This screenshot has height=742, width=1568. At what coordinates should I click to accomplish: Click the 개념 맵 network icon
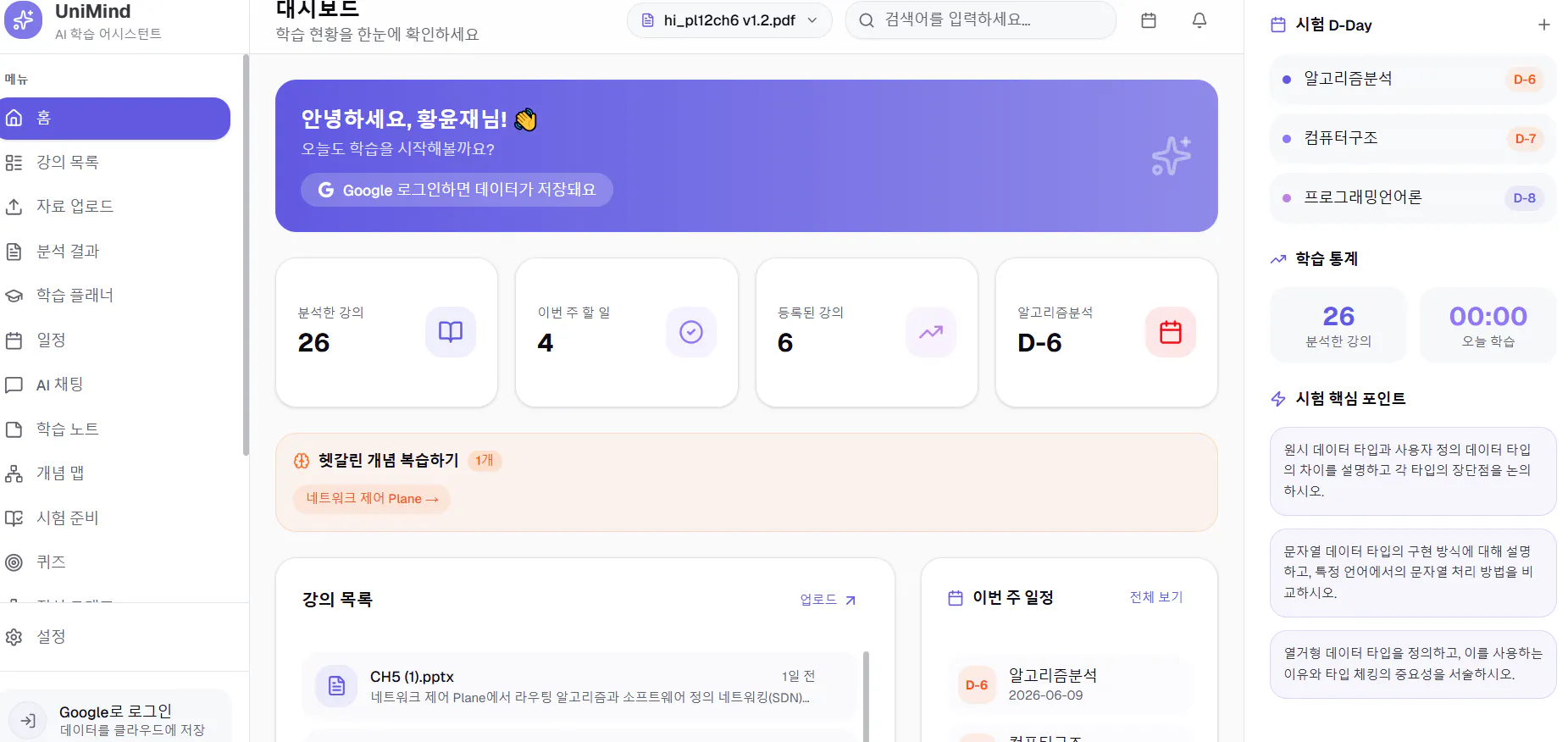tap(14, 473)
